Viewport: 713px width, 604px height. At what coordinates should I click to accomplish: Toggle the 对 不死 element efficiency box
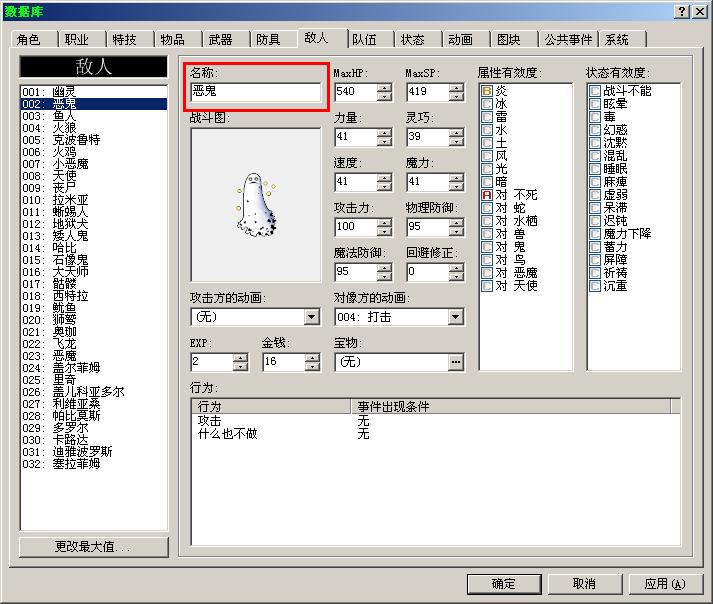(x=487, y=195)
